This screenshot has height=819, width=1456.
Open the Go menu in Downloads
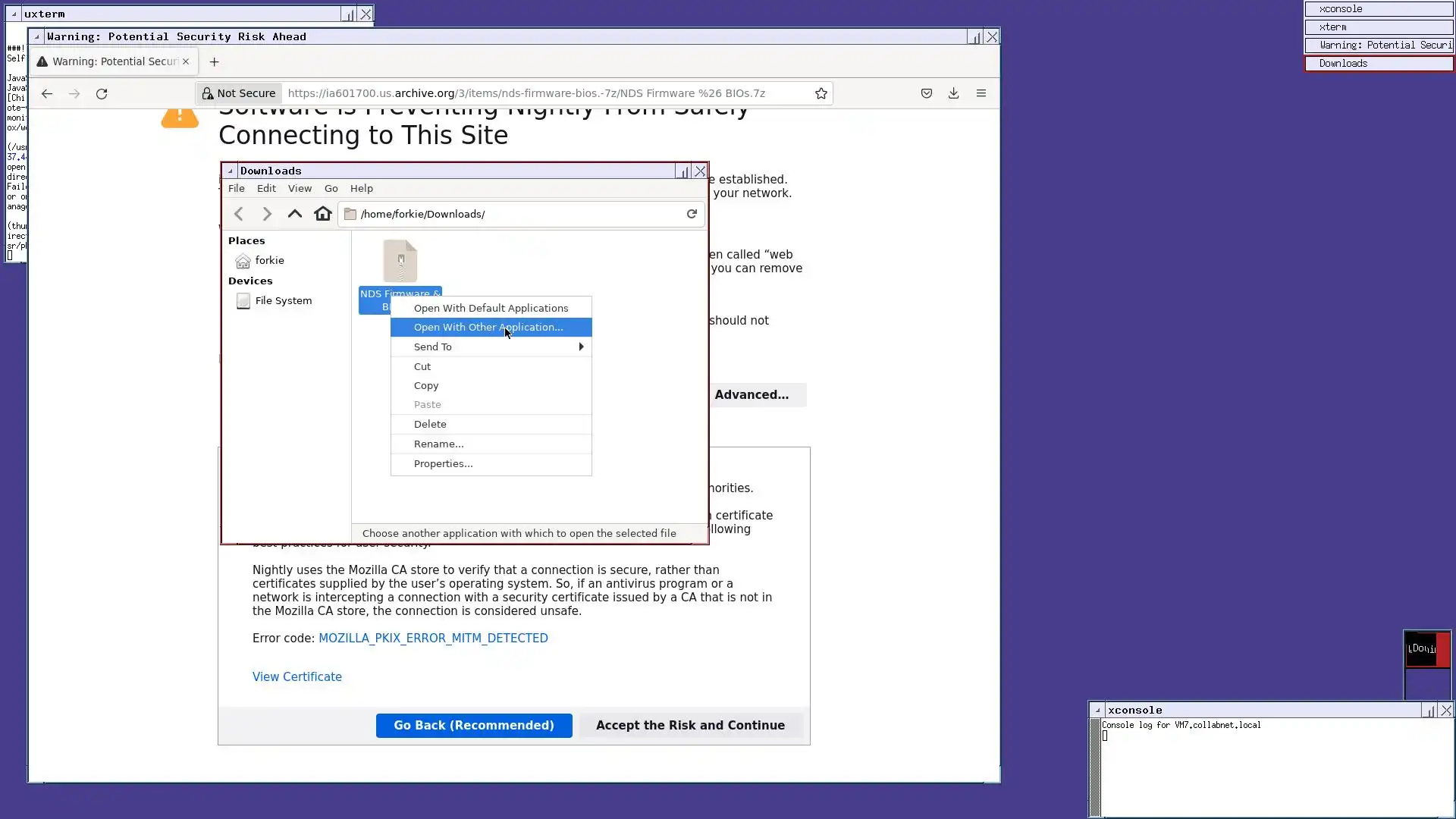coord(331,189)
